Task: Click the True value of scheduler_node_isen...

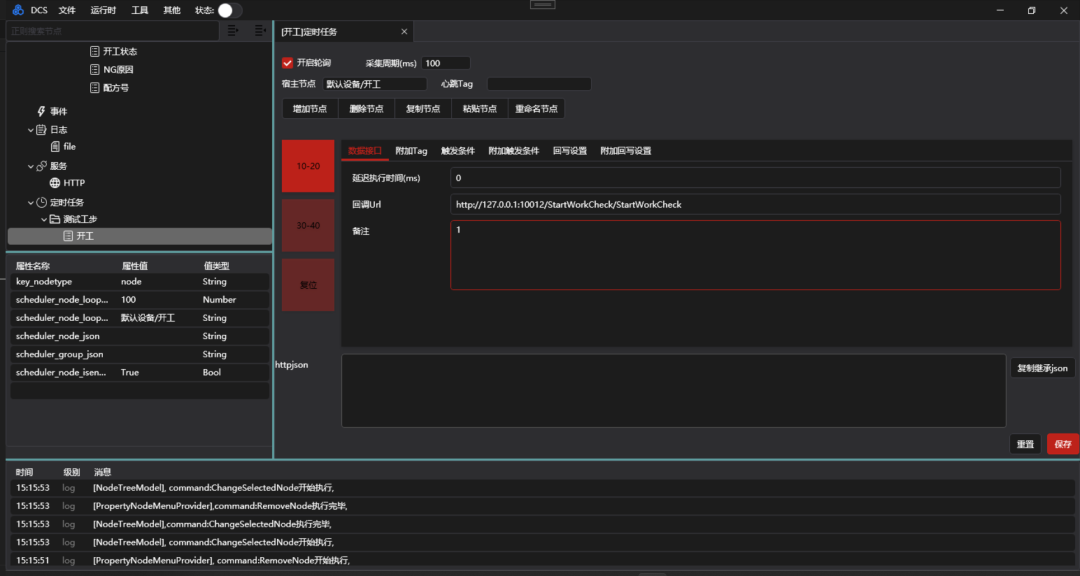Action: pyautogui.click(x=130, y=372)
